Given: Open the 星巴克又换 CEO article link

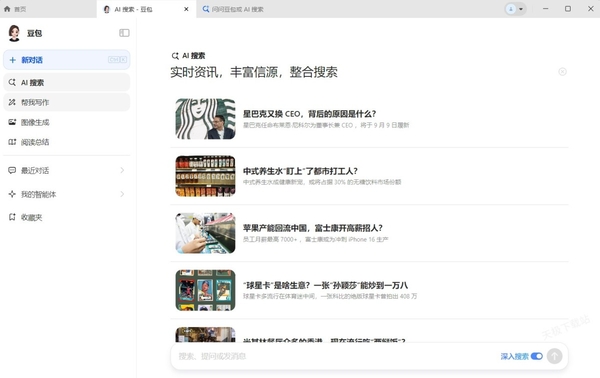Looking at the screenshot, I should 309,114.
